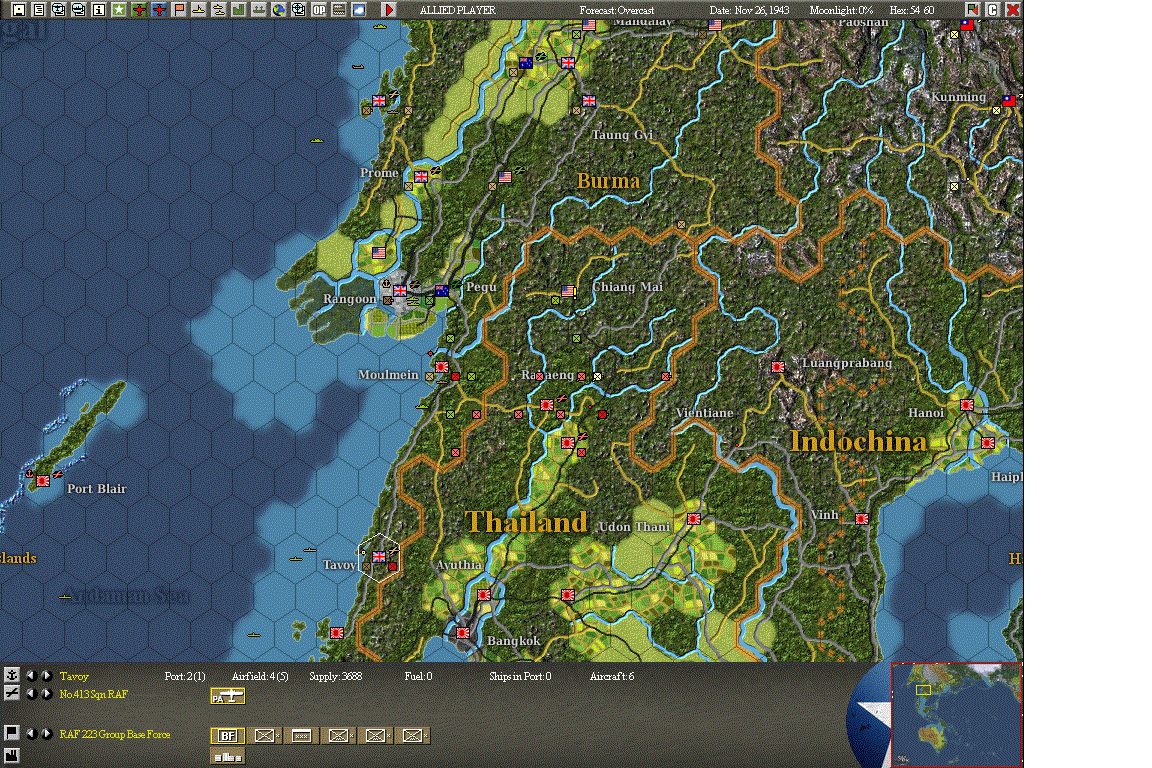Select the Tavoy hex on the map
The height and width of the screenshot is (768, 1152).
coord(379,557)
